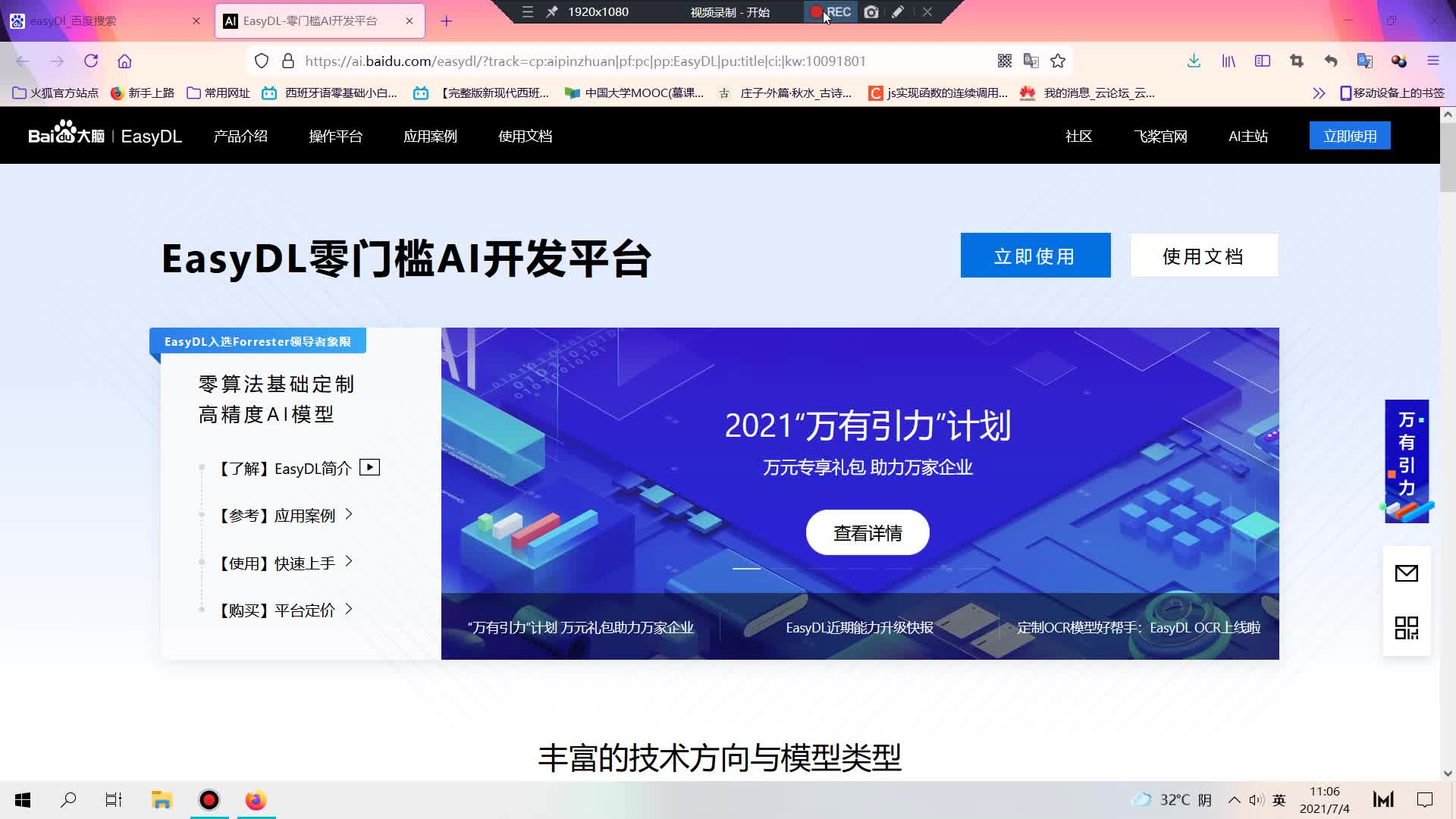
Task: Toggle the sidebar view icon
Action: (x=1263, y=61)
